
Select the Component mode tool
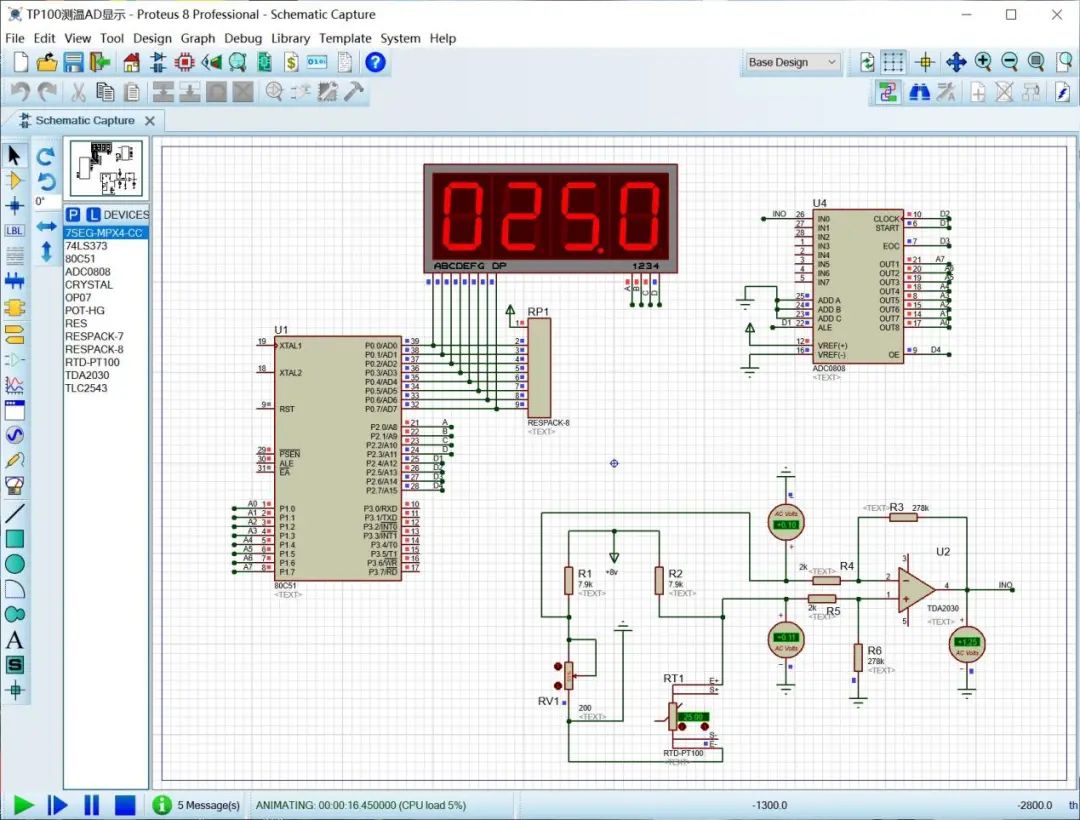click(15, 181)
